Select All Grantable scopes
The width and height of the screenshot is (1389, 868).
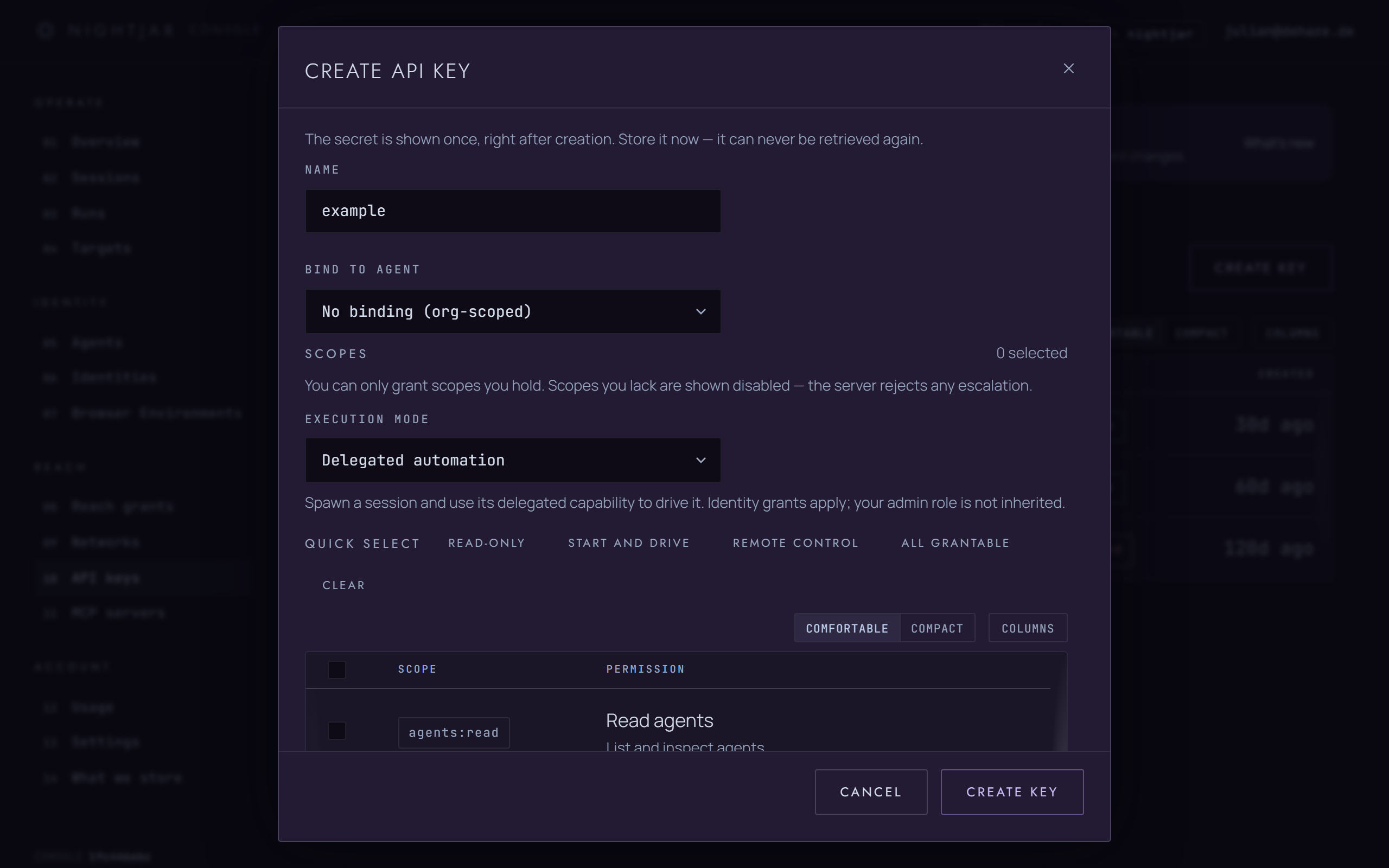(x=954, y=543)
